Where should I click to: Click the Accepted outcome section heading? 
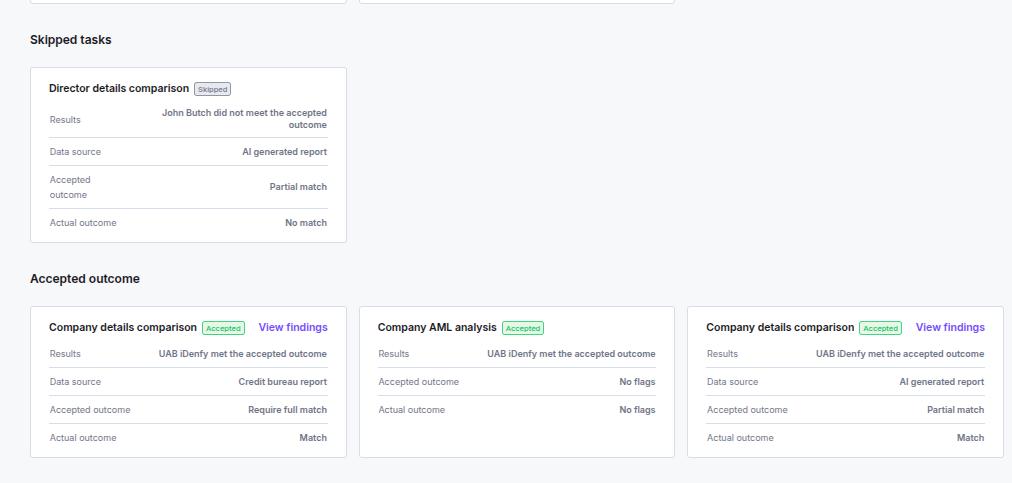85,279
